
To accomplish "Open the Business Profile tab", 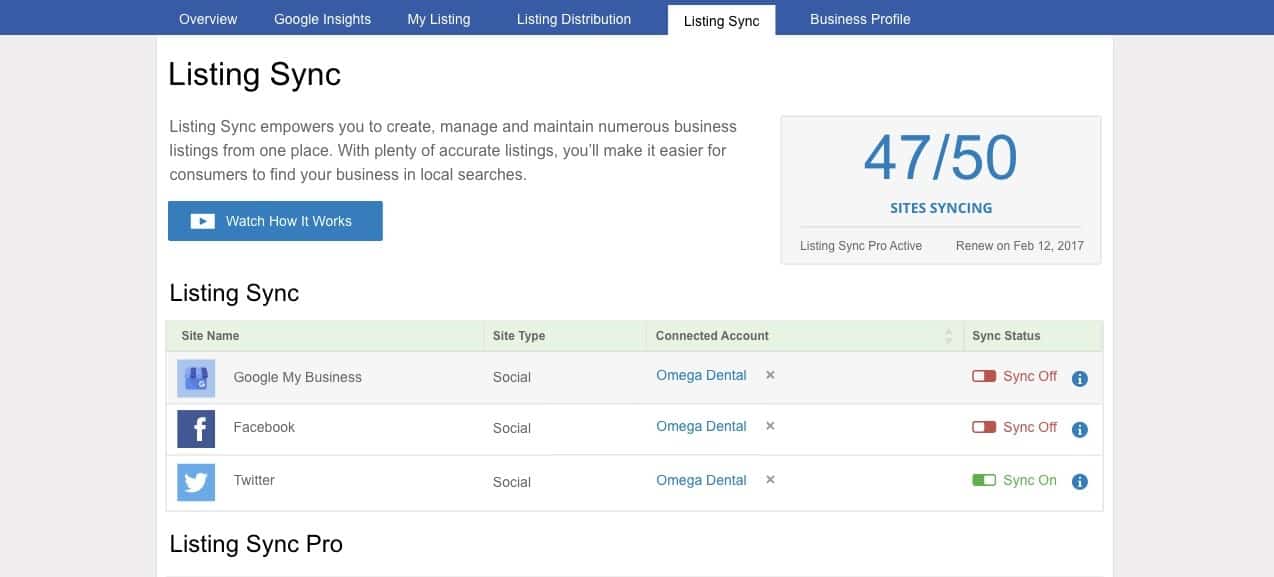I will 860,19.
